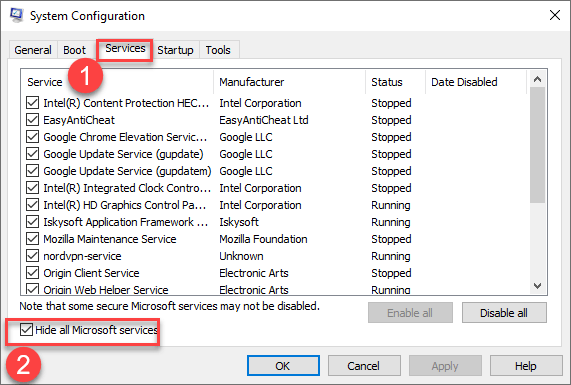Image resolution: width=571 pixels, height=385 pixels.
Task: Click the System Configuration title bar icon
Action: point(16,15)
